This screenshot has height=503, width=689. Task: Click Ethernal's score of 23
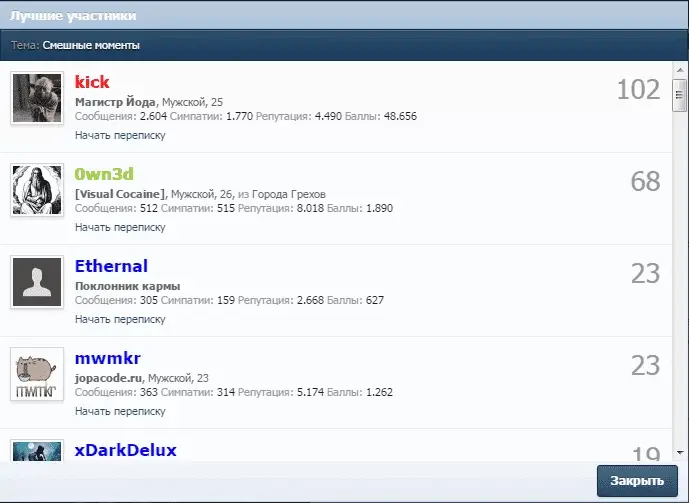click(x=645, y=274)
